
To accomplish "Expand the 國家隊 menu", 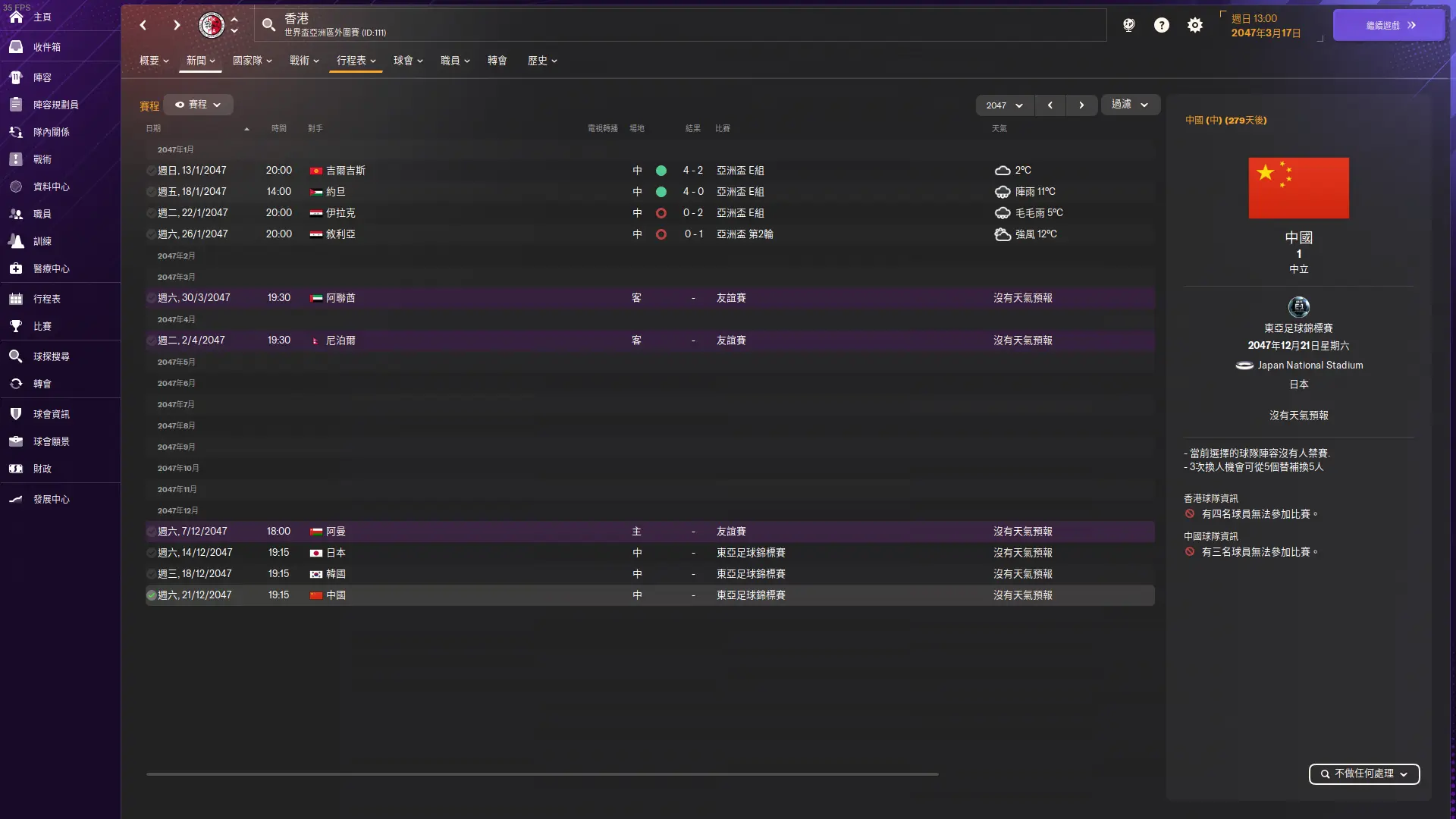I will tap(253, 61).
